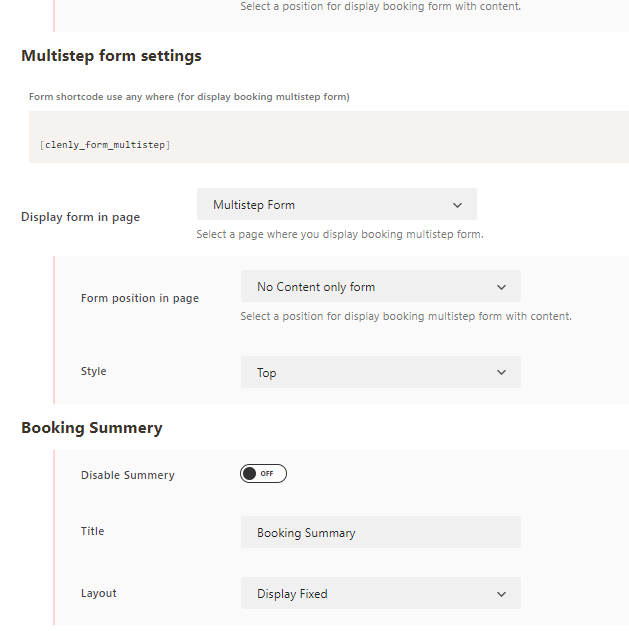
Task: Open the Multistep Form page dropdown
Action: click(x=337, y=204)
